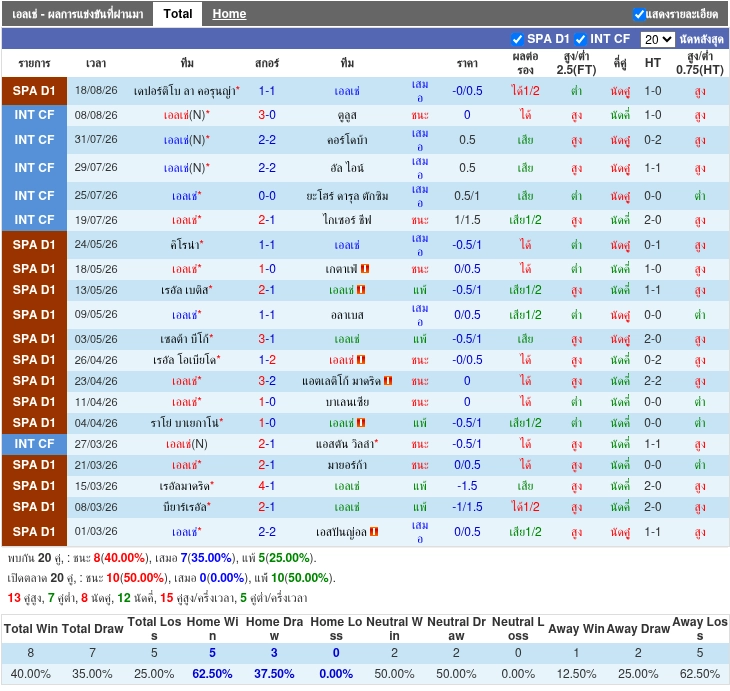Click the Home Draw 37.50% value
Viewport: 730px width, 691px height.
[x=274, y=674]
